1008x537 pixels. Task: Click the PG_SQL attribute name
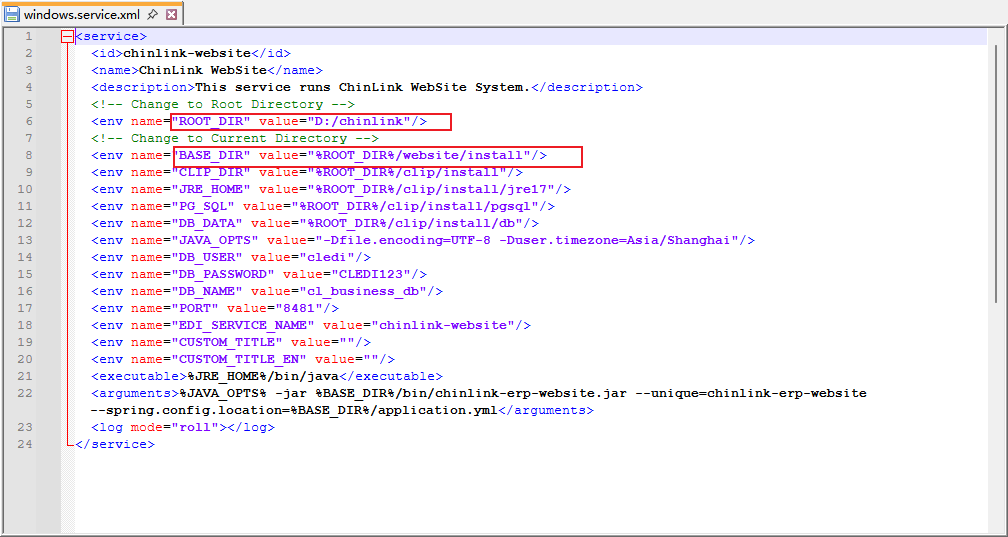(x=203, y=206)
